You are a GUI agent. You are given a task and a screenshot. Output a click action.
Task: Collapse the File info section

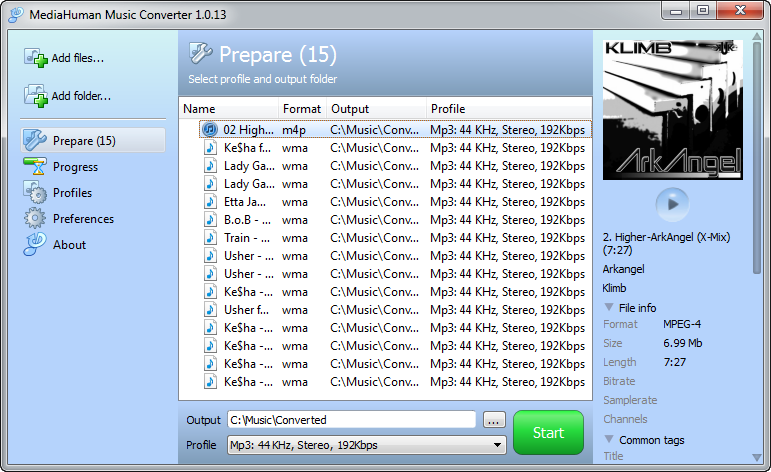(609, 307)
